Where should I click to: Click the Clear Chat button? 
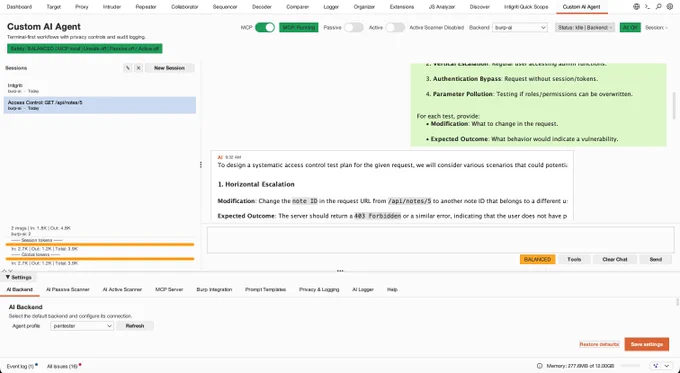615,259
